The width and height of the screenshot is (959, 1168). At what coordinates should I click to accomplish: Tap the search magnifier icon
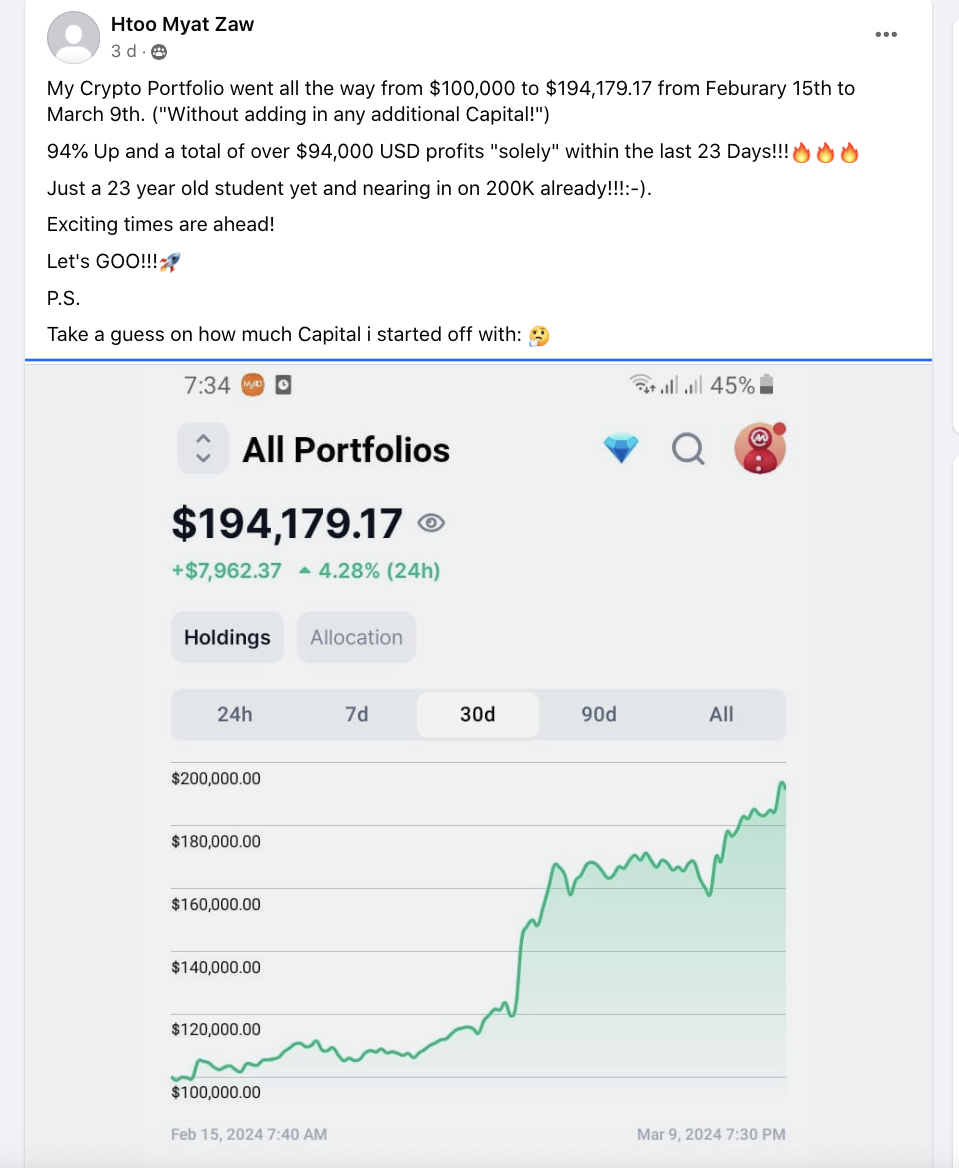pyautogui.click(x=688, y=449)
